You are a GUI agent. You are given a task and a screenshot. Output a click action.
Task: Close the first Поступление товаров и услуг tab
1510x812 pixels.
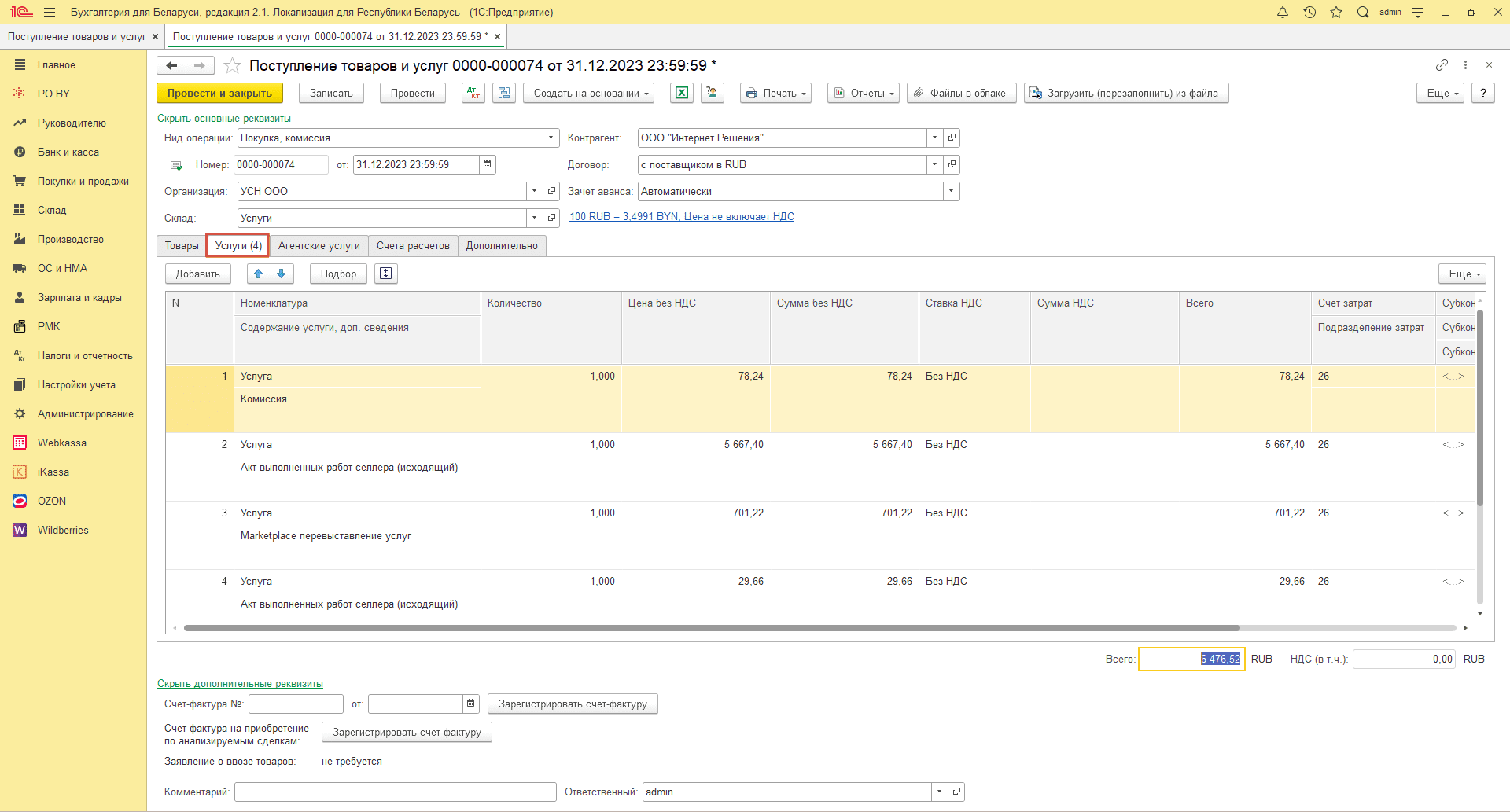pos(155,36)
